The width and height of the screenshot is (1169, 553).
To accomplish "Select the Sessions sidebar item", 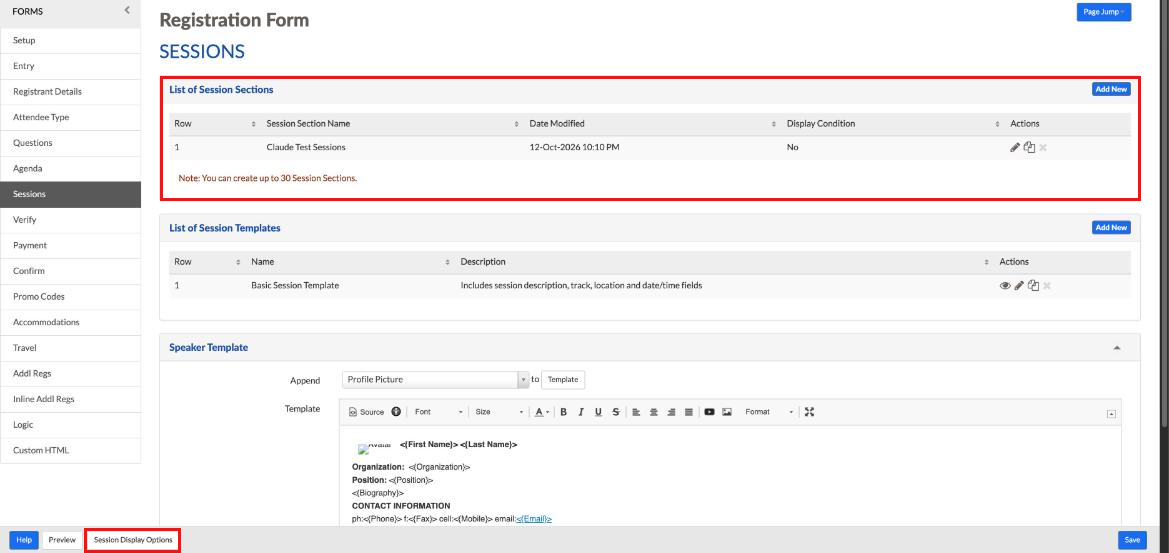I will click(x=70, y=194).
